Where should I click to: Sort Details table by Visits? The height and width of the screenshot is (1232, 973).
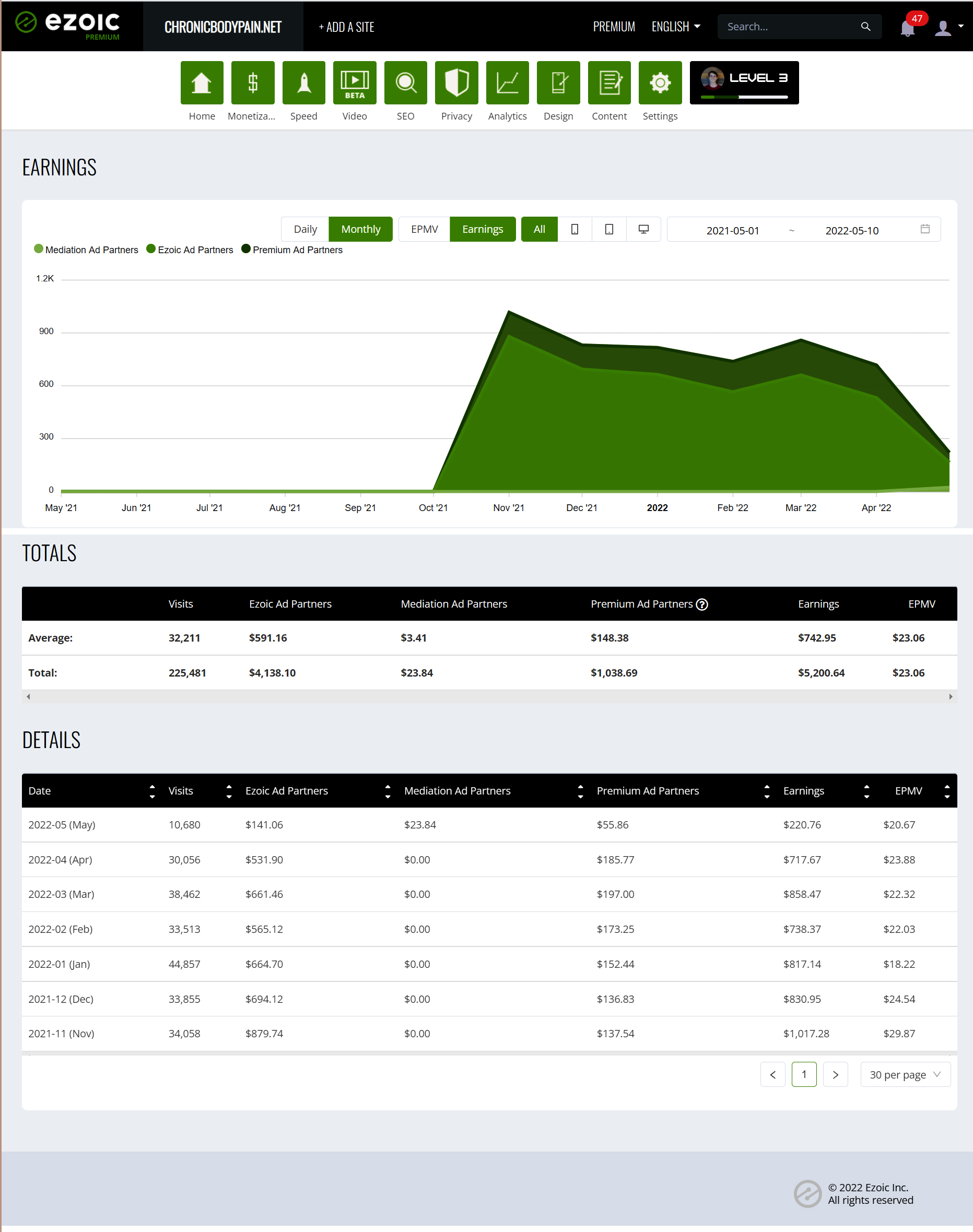(x=229, y=791)
